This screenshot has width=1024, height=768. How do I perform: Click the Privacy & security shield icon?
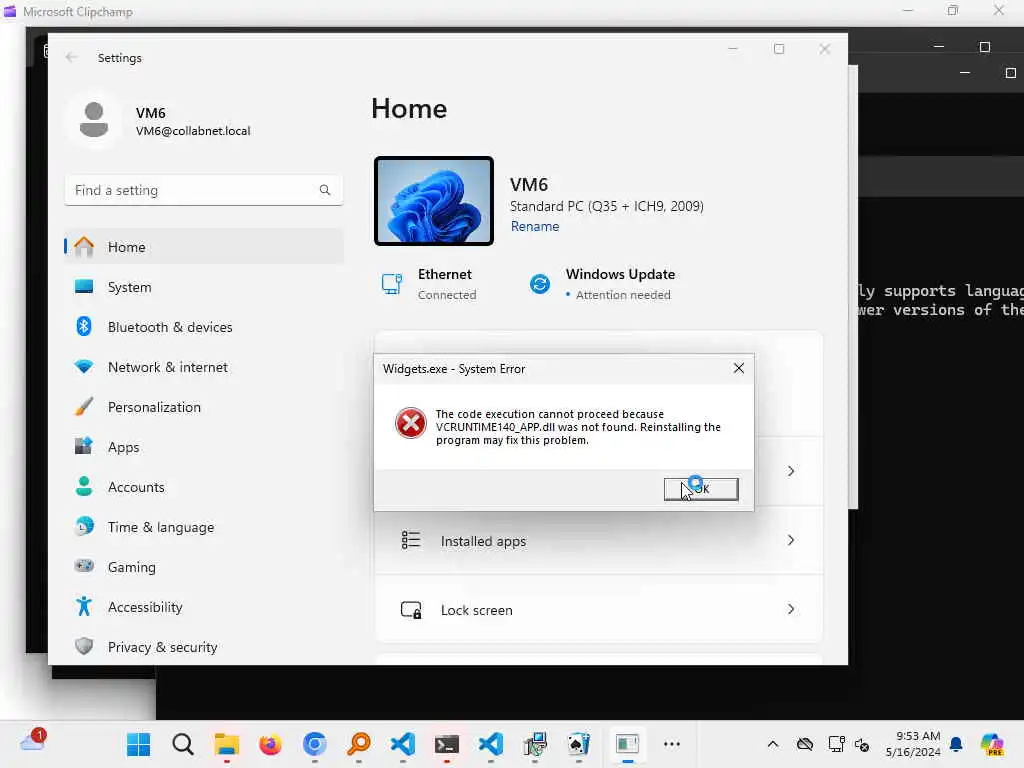(84, 646)
